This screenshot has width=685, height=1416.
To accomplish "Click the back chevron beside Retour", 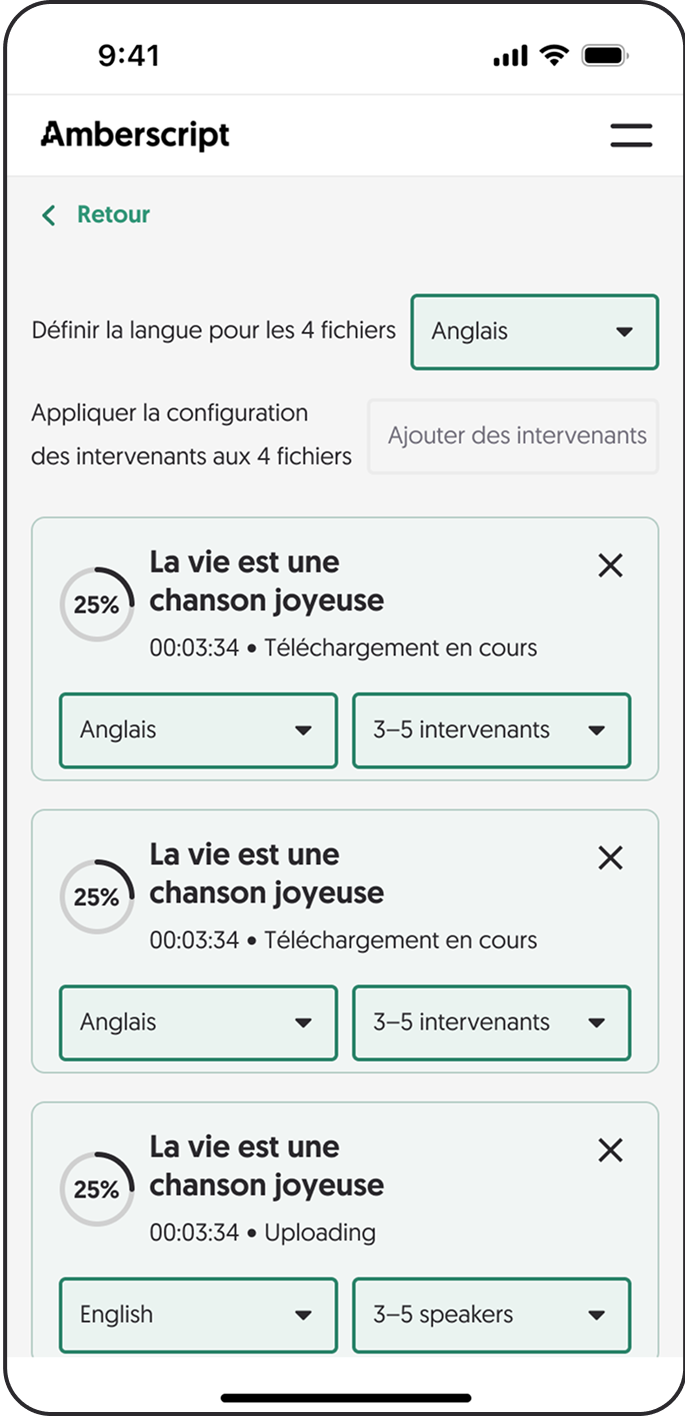I will point(48,215).
